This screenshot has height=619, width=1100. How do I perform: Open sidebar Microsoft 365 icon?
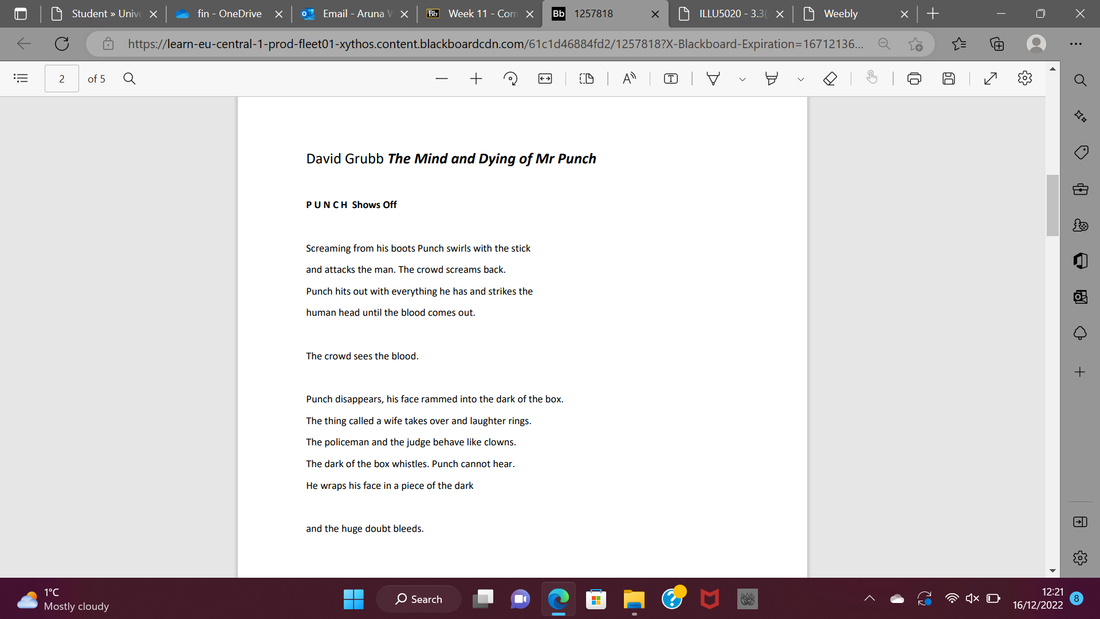coord(1080,261)
